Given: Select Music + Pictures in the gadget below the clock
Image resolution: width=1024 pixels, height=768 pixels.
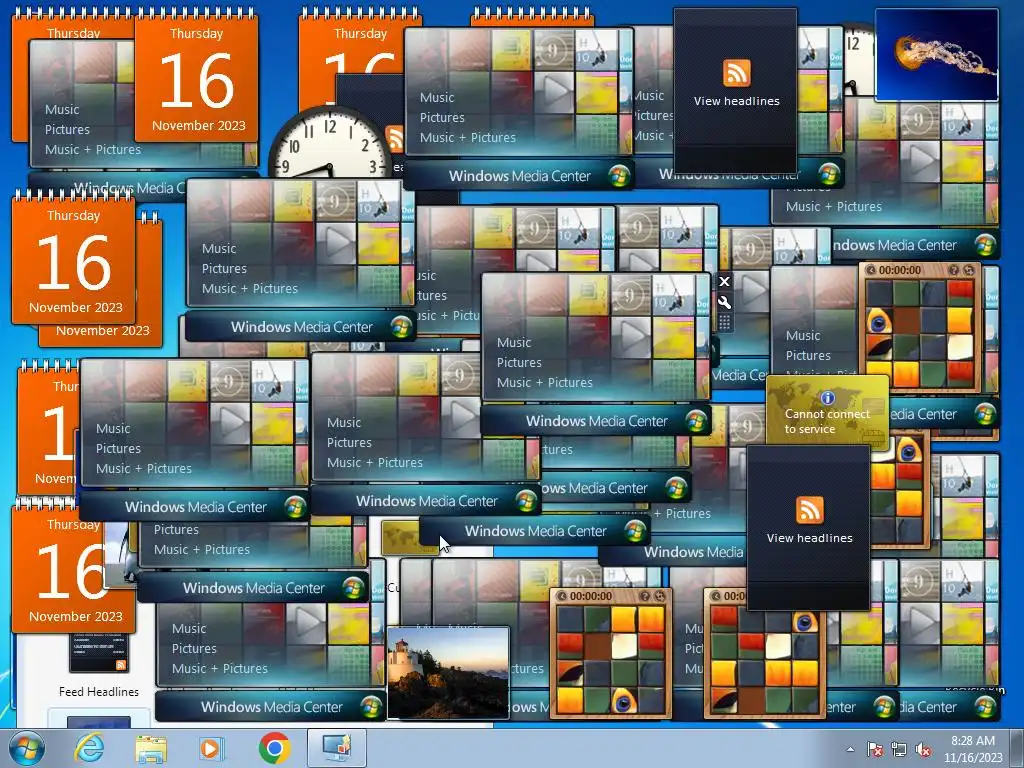Looking at the screenshot, I should click(249, 289).
